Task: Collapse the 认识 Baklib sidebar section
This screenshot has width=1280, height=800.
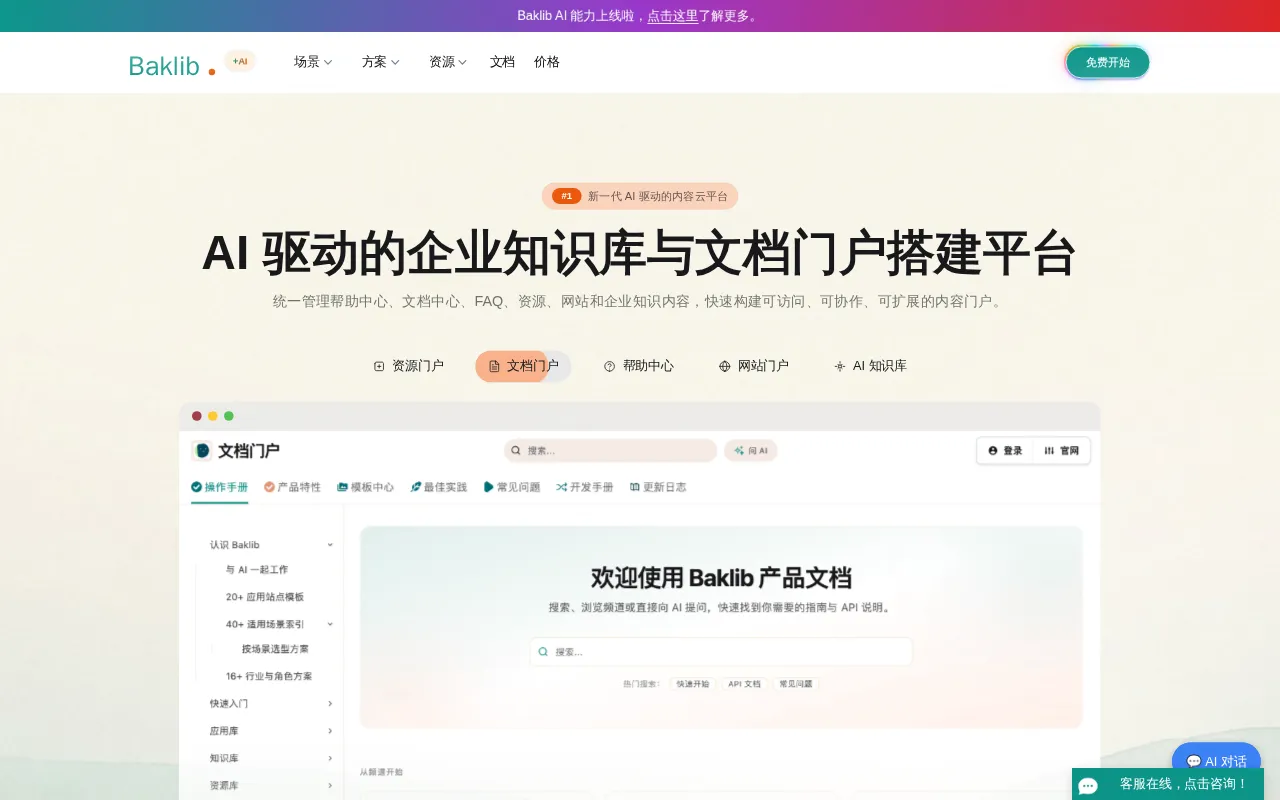Action: pos(330,545)
